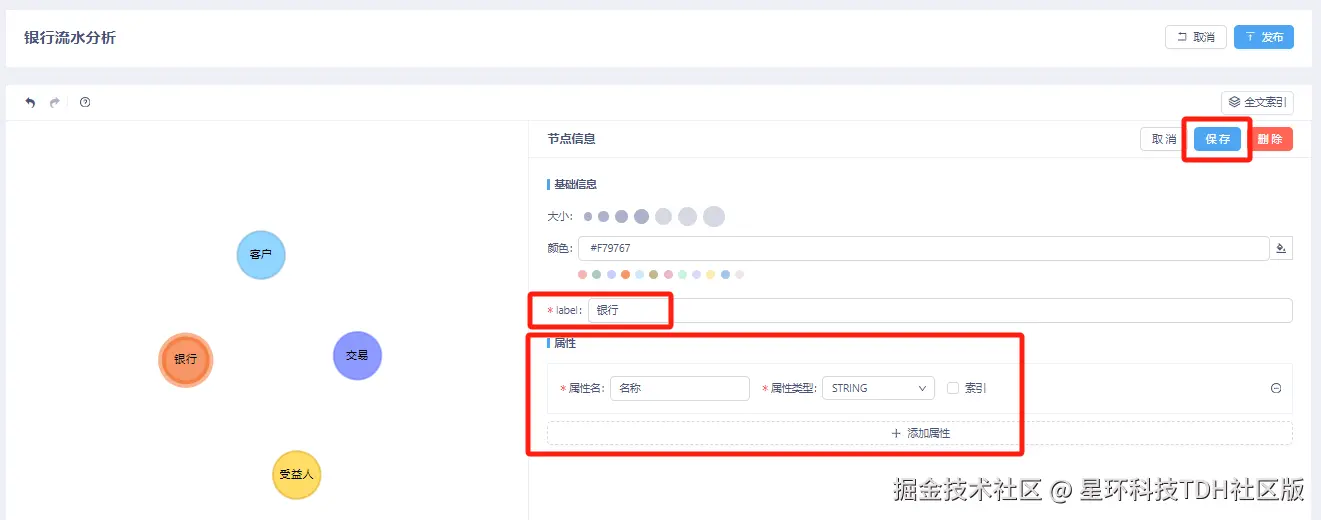The height and width of the screenshot is (520, 1321).
Task: Pick the yellow color swatch
Action: coord(710,274)
